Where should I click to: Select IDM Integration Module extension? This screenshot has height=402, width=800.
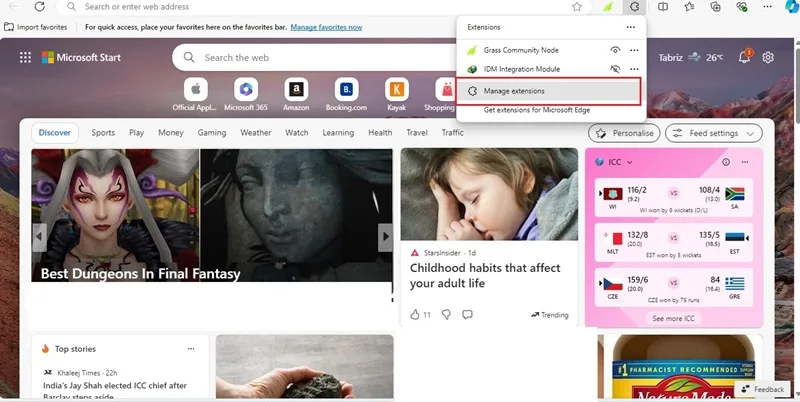[x=521, y=69]
